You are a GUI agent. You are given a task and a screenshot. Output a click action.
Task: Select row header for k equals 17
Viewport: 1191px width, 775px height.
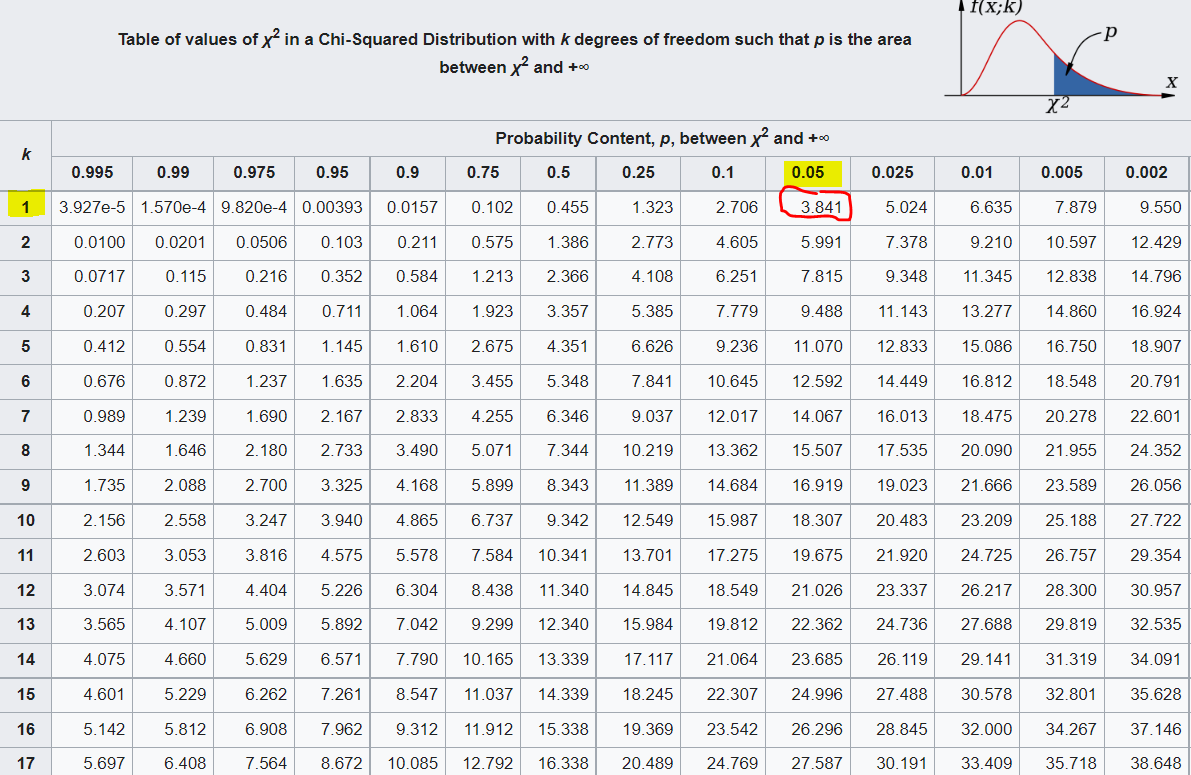click(26, 762)
